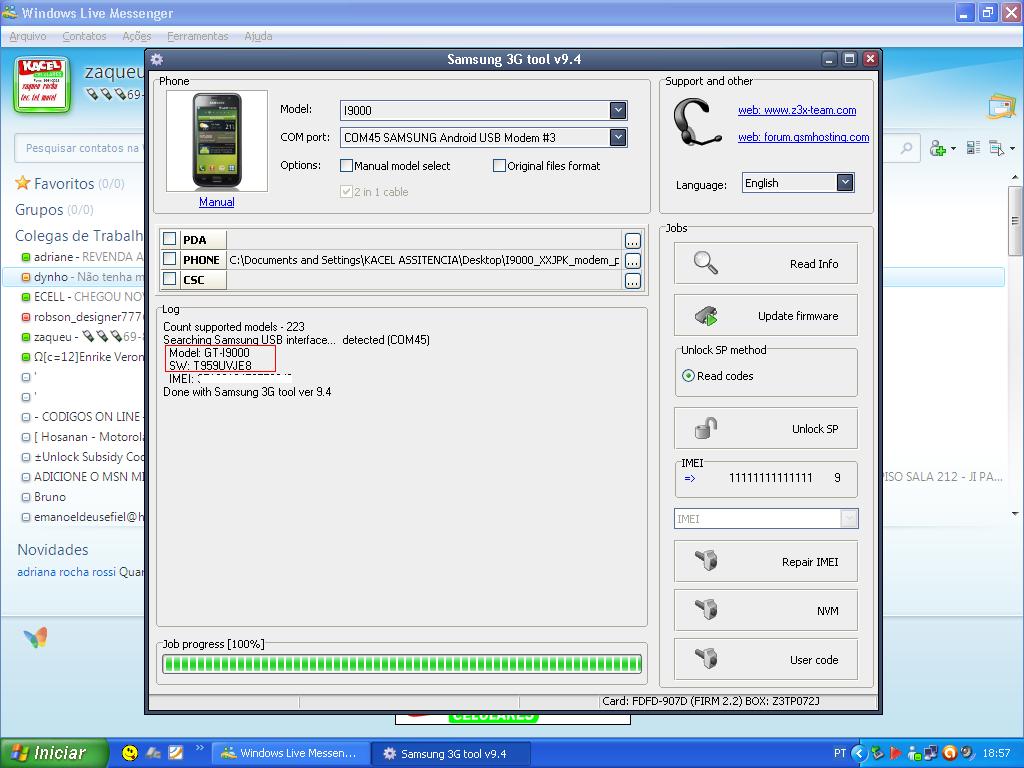Click the browse button for the PHONE file
This screenshot has height=768, width=1024.
[632, 261]
